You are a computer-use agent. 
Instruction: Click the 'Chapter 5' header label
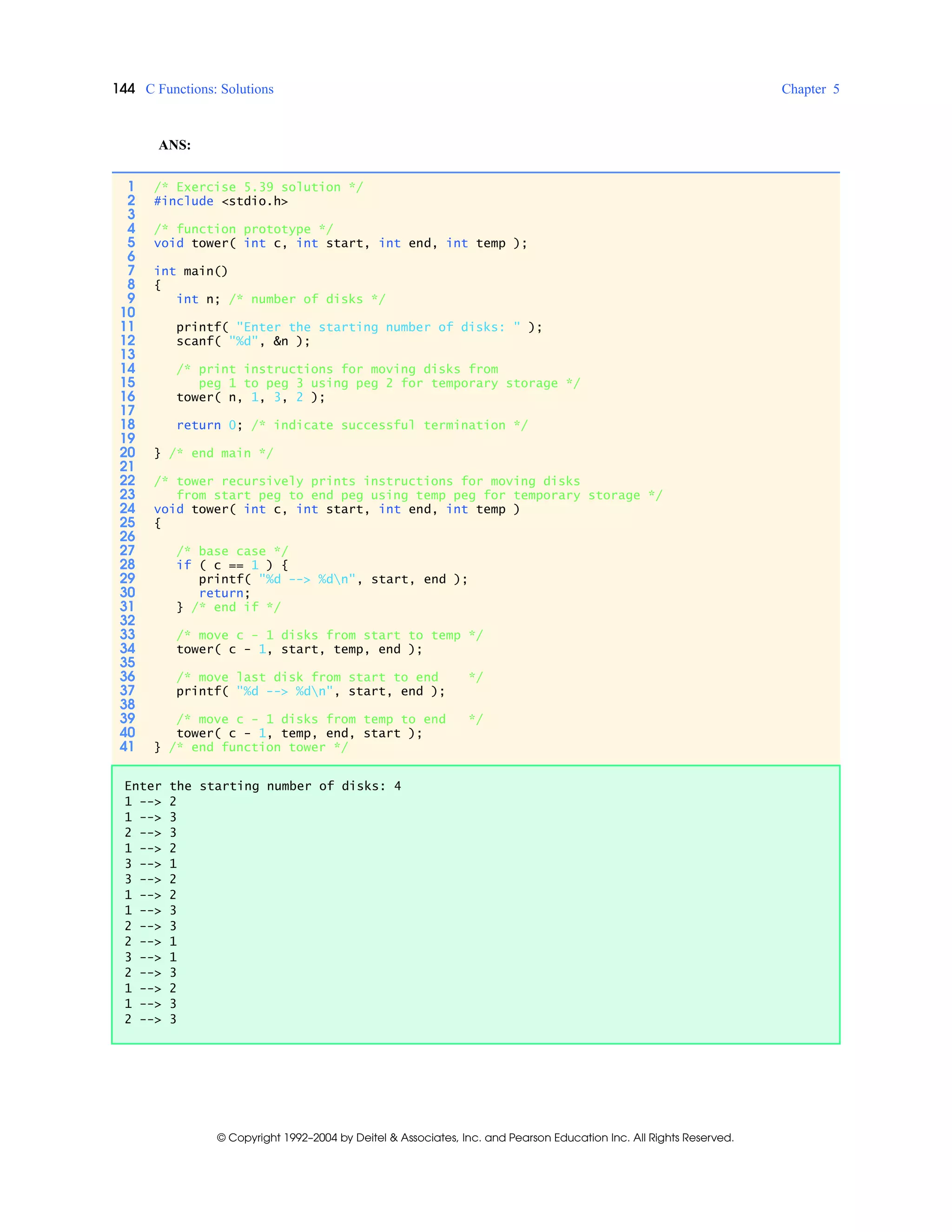click(809, 89)
